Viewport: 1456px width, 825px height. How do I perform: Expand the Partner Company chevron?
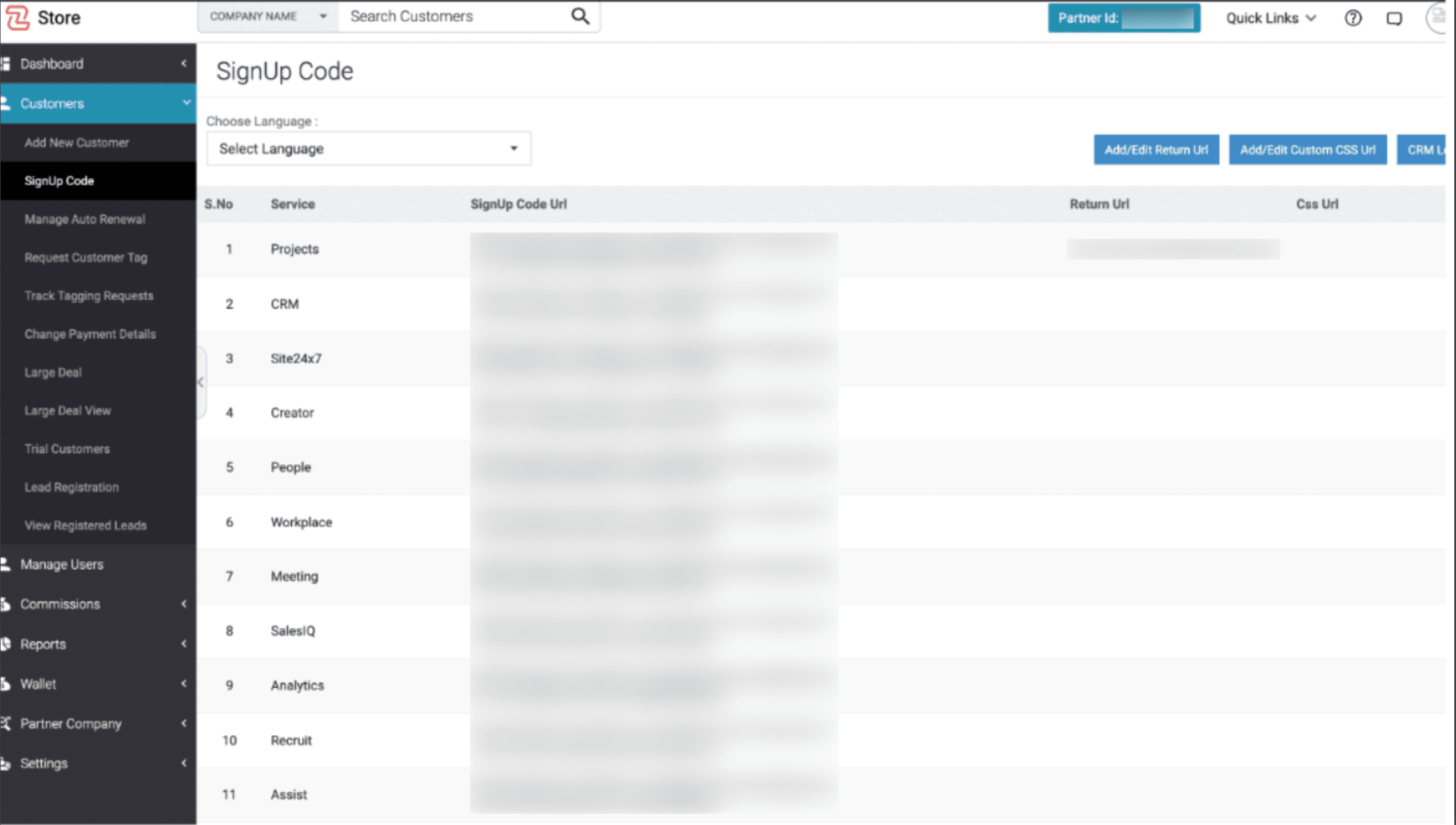184,723
